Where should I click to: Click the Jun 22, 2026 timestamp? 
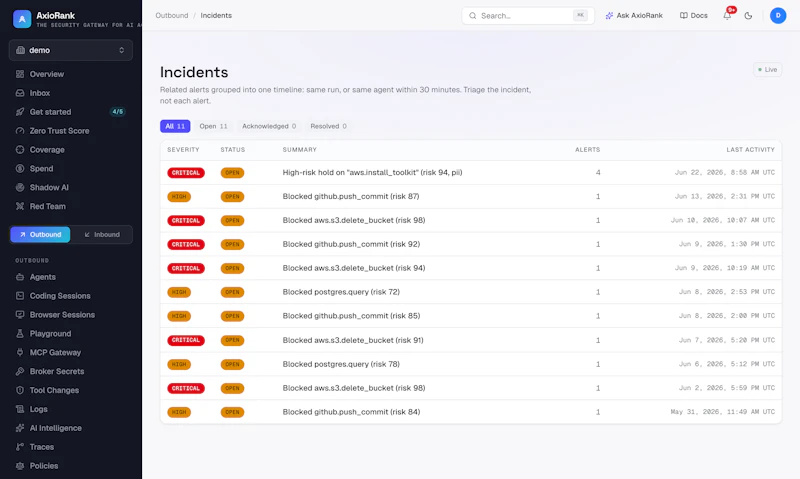click(724, 172)
